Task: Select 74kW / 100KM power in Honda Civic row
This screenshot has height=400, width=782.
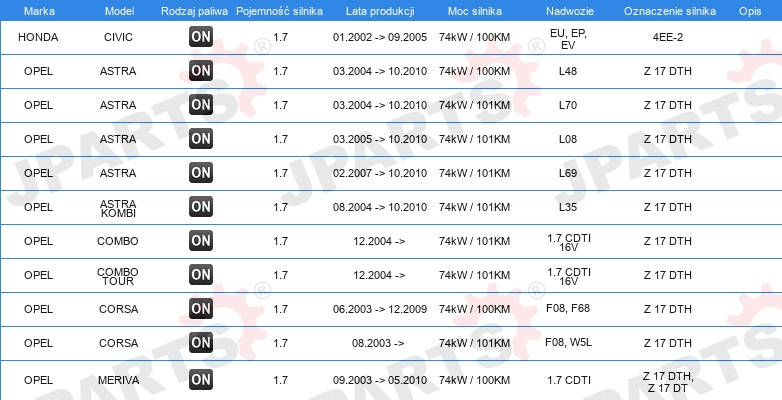Action: [475, 37]
